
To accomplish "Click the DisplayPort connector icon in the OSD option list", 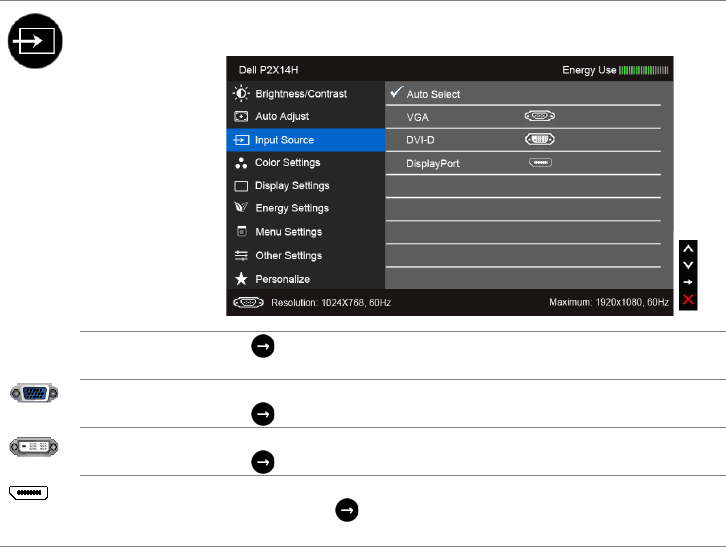I will coord(540,163).
